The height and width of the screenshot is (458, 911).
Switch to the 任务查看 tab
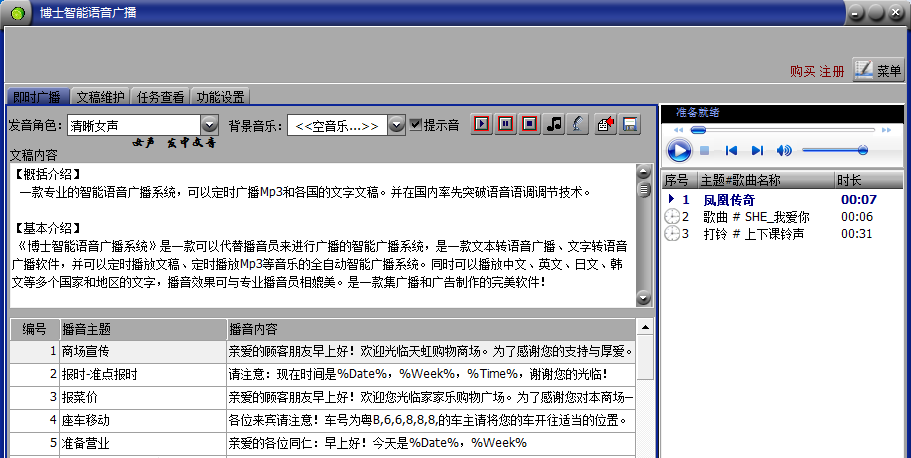pyautogui.click(x=160, y=97)
